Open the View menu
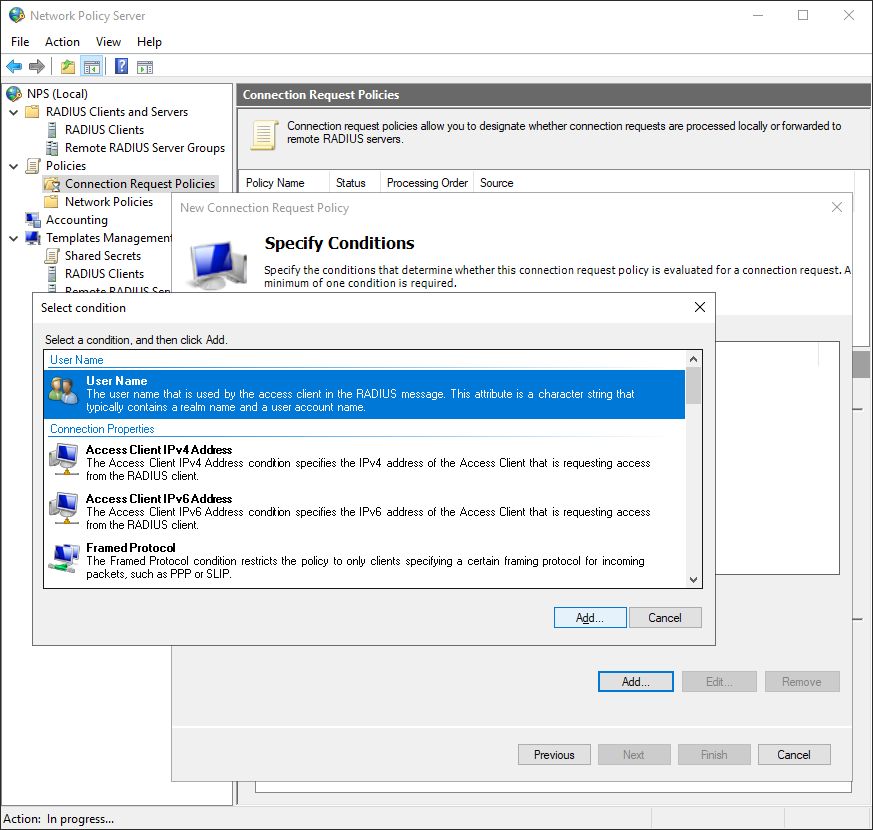 pyautogui.click(x=108, y=42)
